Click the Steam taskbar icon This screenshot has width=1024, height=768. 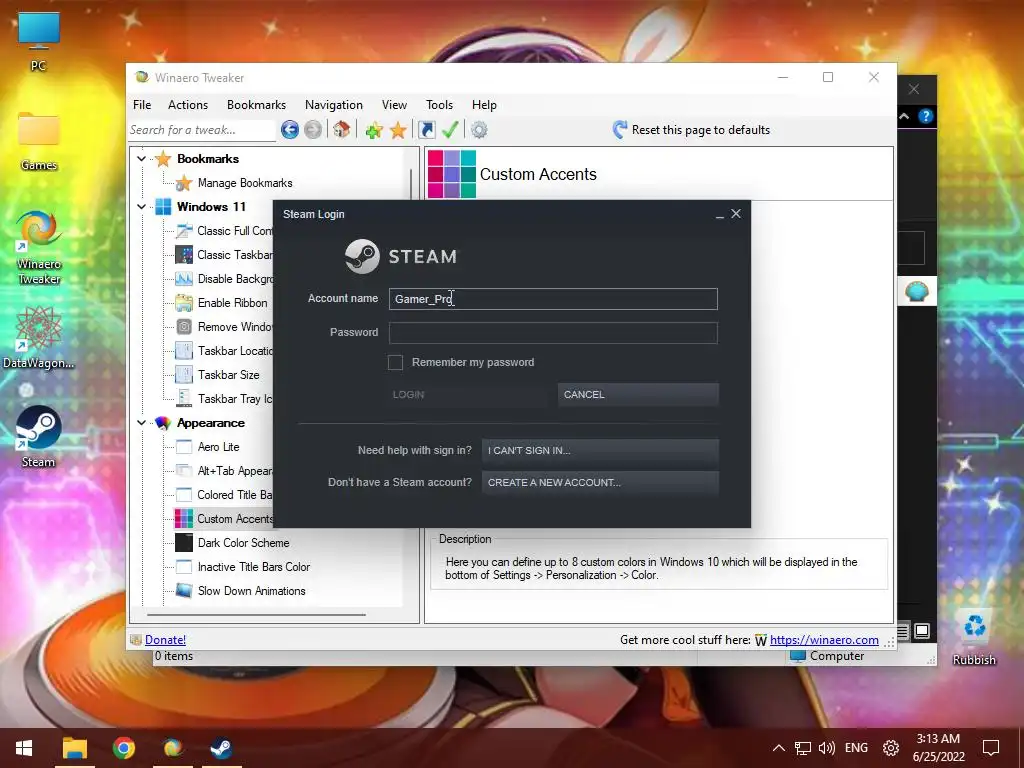coord(221,748)
